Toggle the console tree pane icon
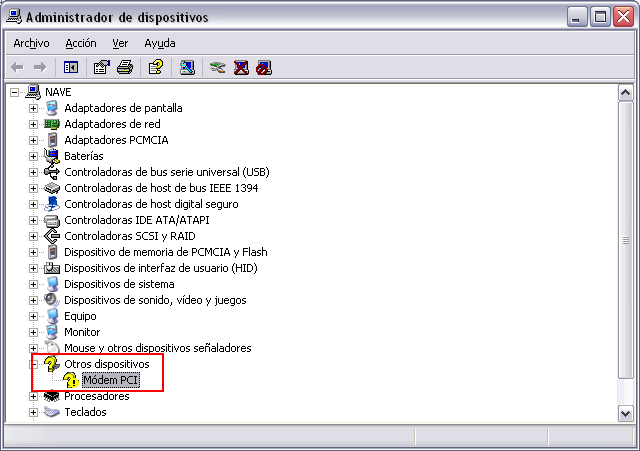This screenshot has width=640, height=451. coord(71,67)
